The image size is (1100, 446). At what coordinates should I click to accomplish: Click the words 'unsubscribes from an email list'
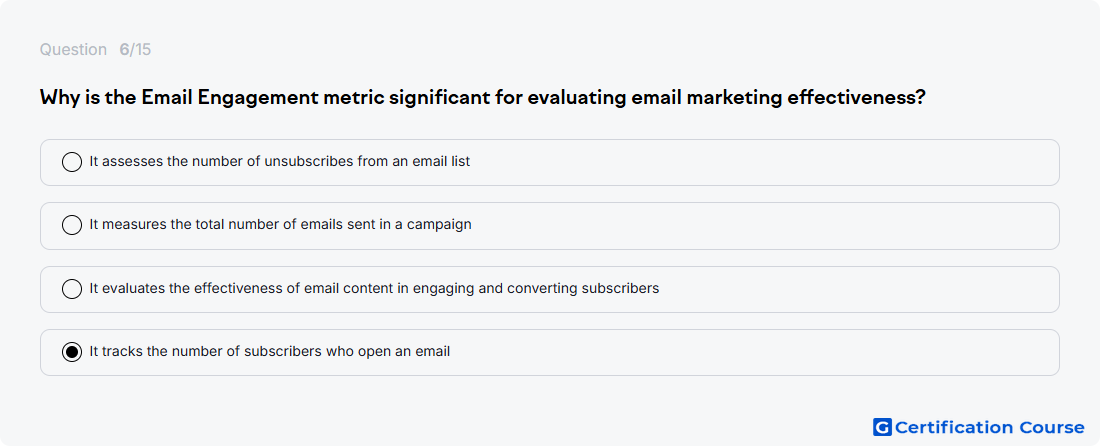[x=367, y=161]
